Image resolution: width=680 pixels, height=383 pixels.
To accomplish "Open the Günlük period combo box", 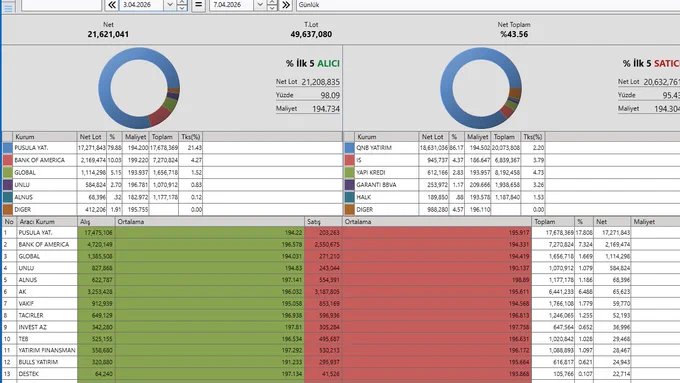I will coord(488,5).
